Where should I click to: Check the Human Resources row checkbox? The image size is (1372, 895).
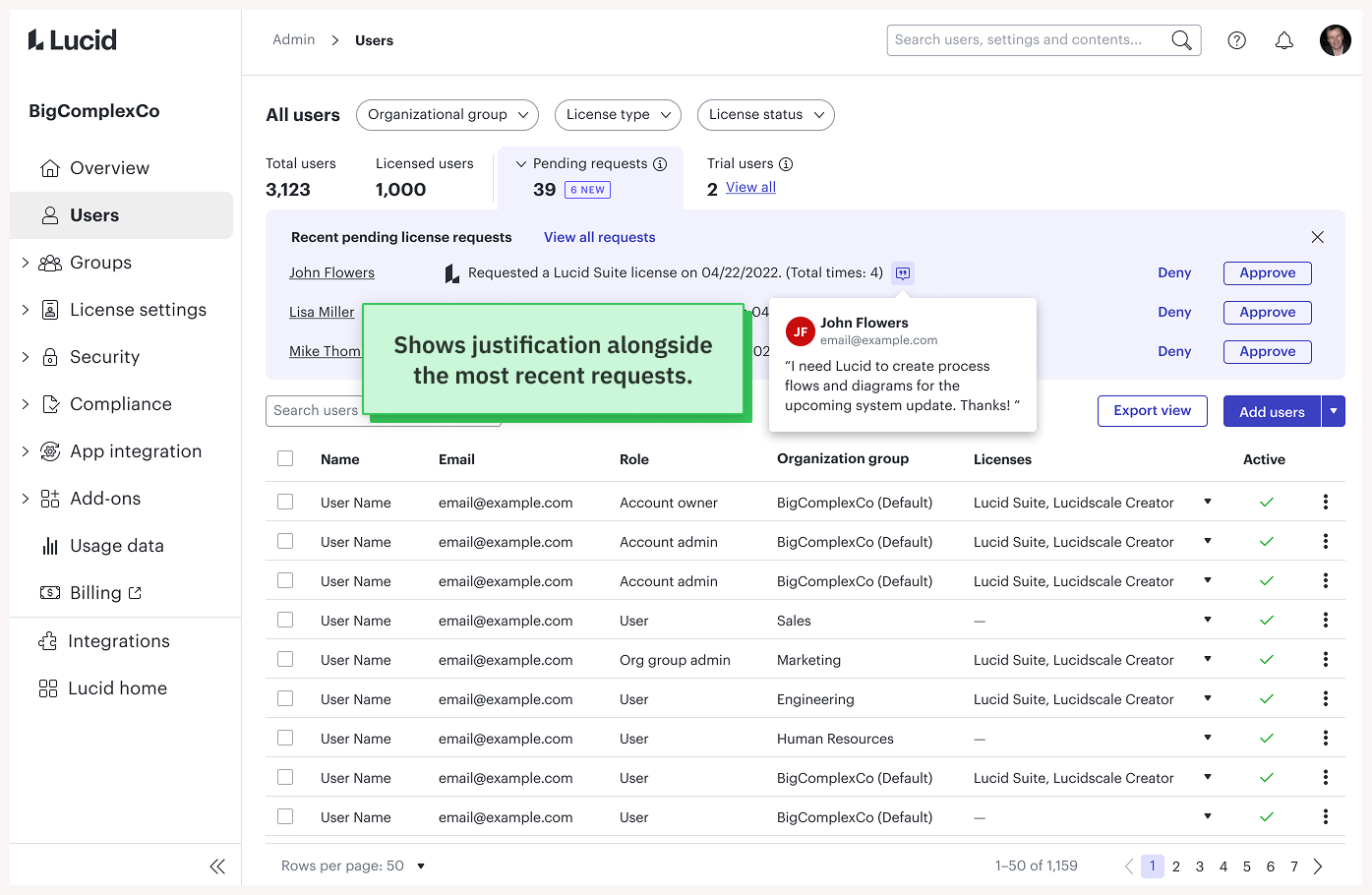click(x=285, y=738)
